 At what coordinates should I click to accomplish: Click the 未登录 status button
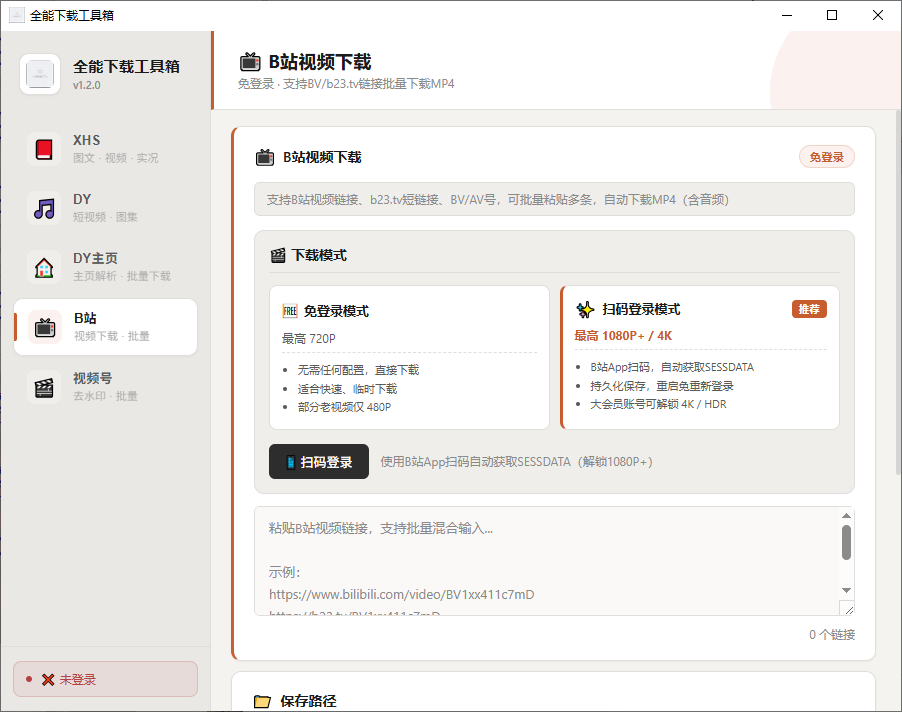pyautogui.click(x=106, y=679)
